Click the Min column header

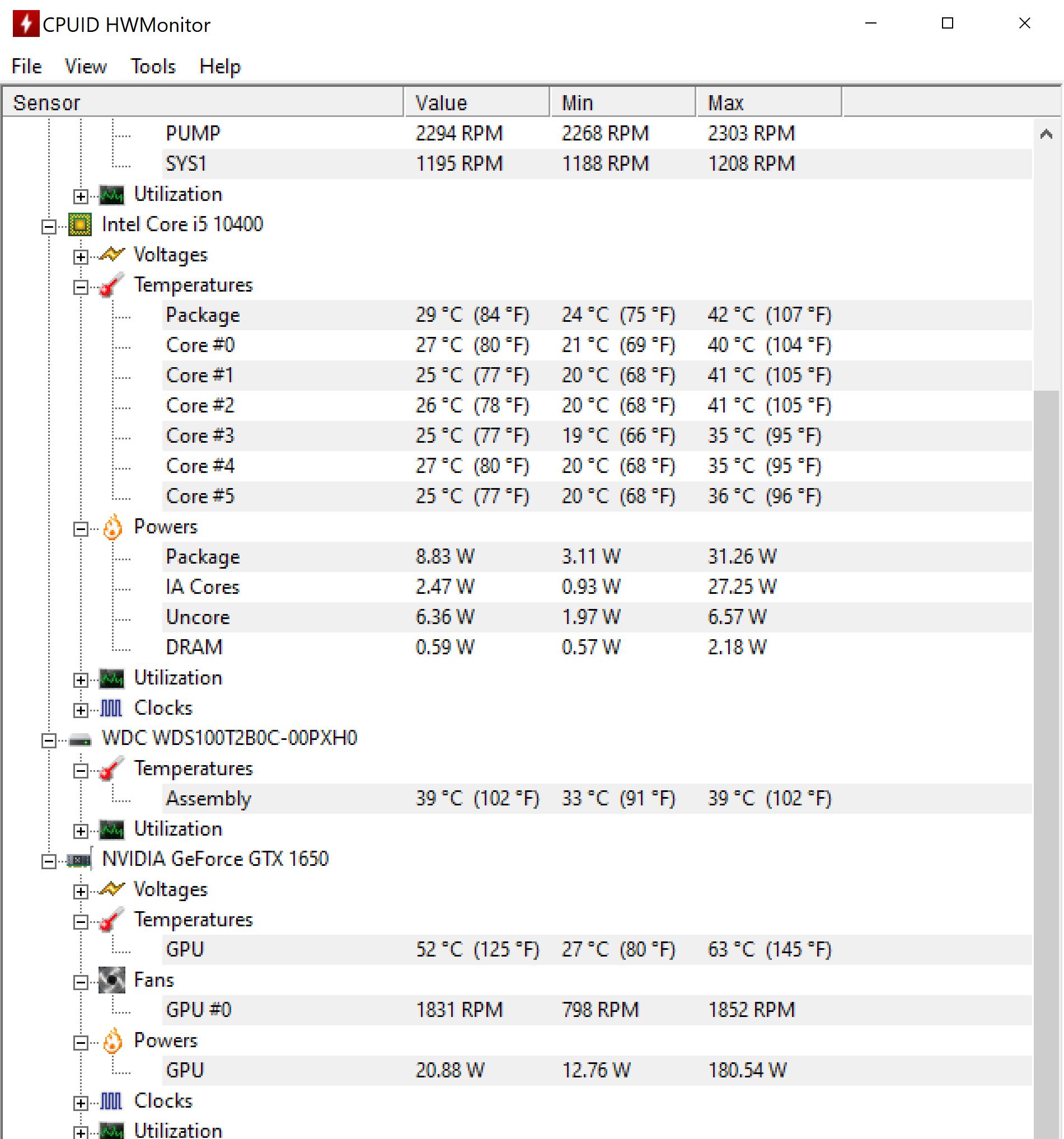624,102
